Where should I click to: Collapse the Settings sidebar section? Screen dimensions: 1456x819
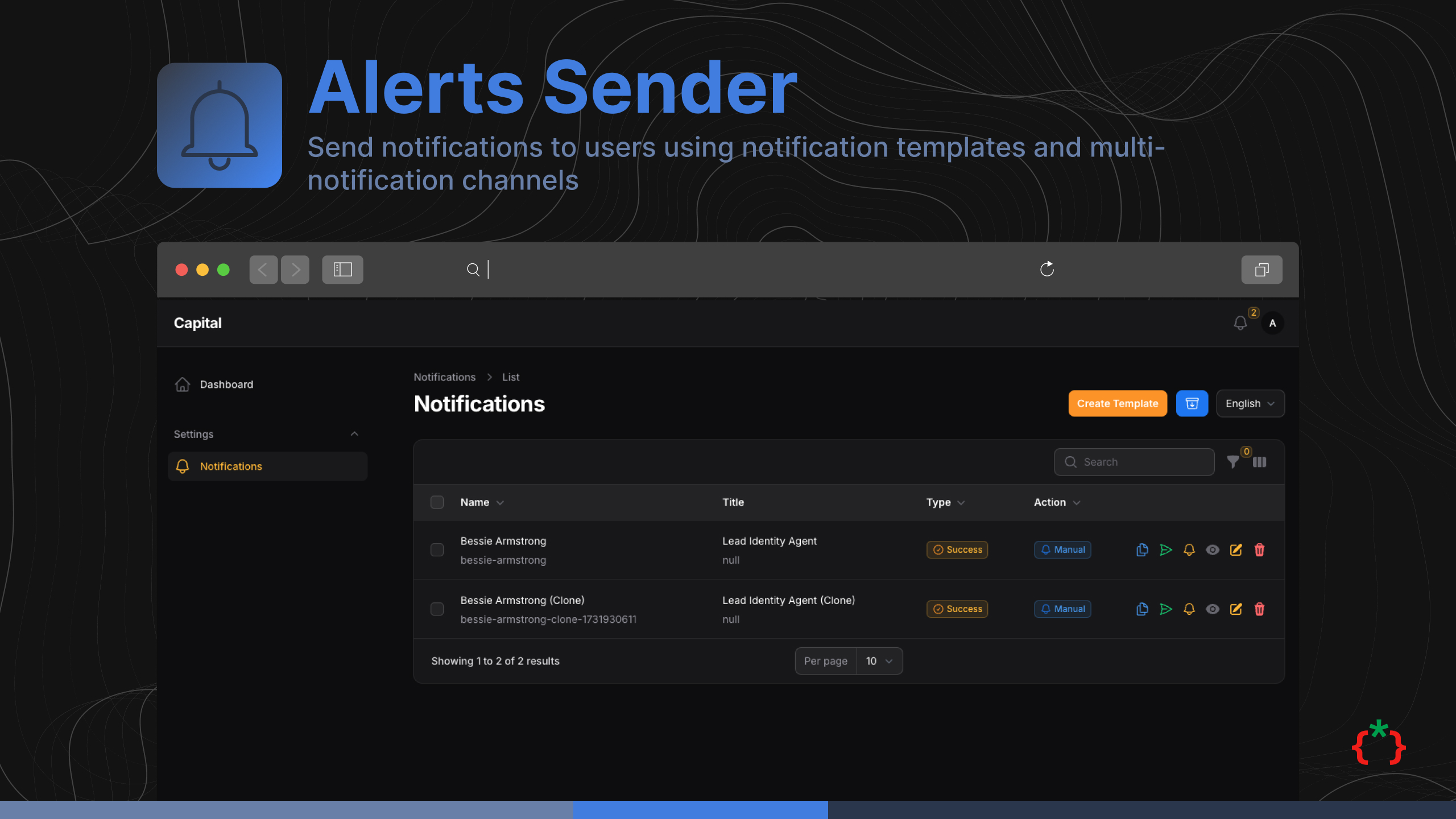[354, 434]
